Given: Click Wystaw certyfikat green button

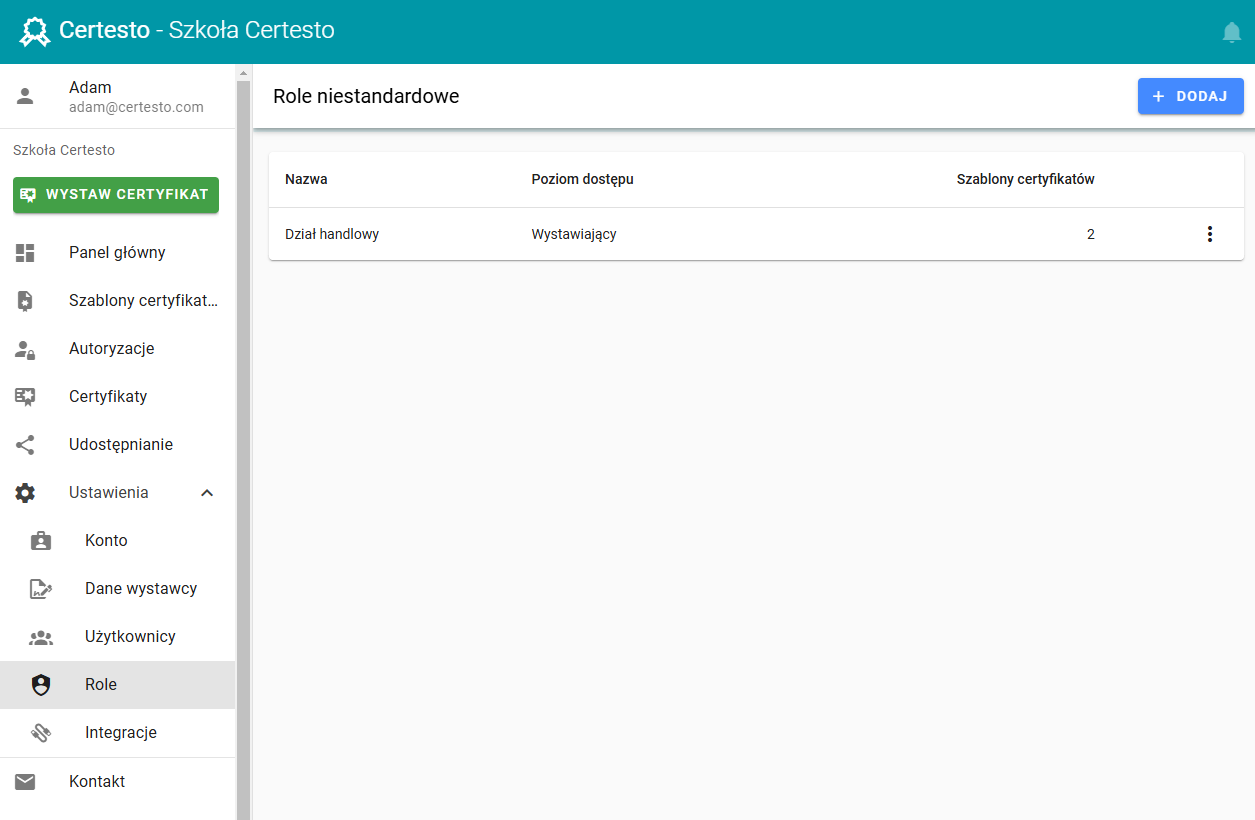Looking at the screenshot, I should point(116,195).
